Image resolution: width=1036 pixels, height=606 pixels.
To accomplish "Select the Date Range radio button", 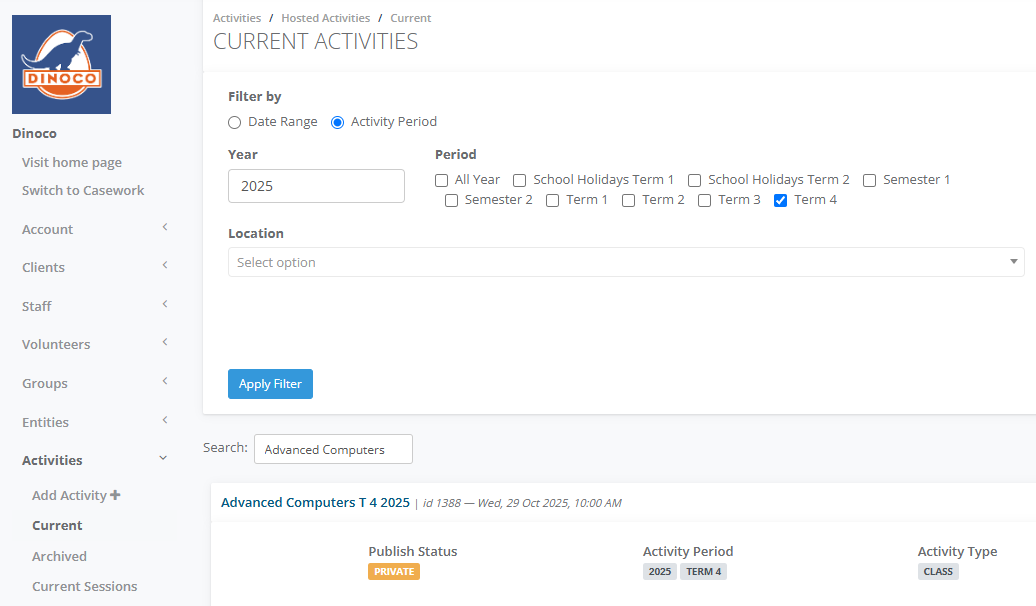I will tap(235, 122).
